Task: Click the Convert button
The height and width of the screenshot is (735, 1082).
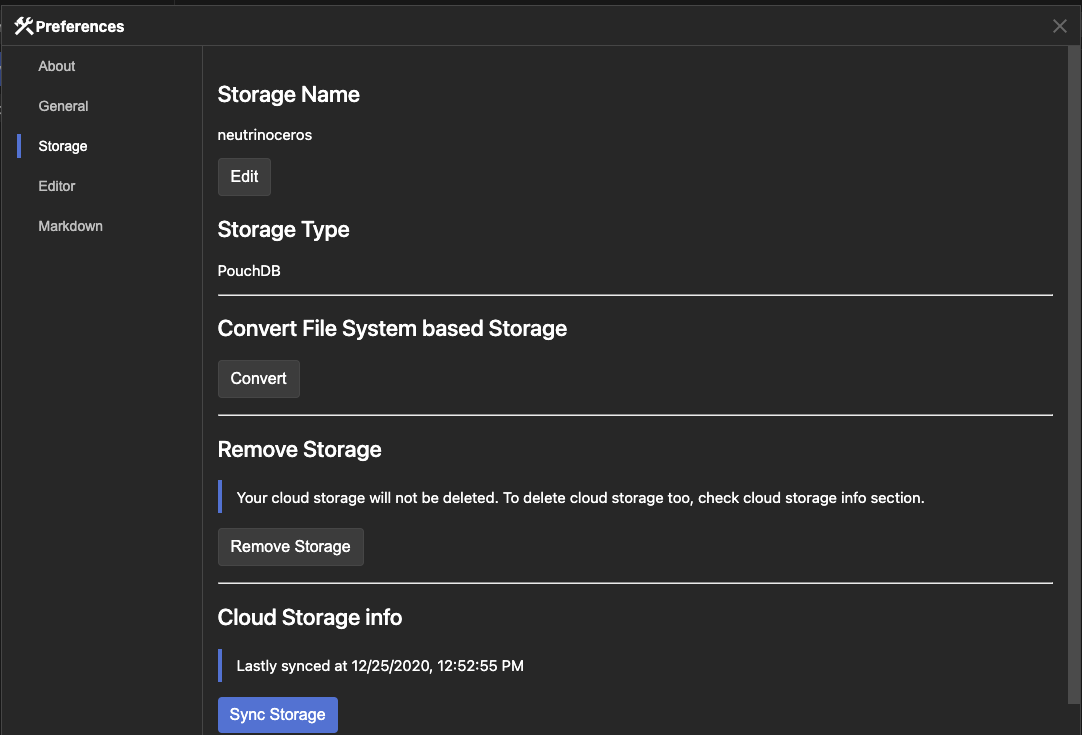Action: (x=258, y=379)
